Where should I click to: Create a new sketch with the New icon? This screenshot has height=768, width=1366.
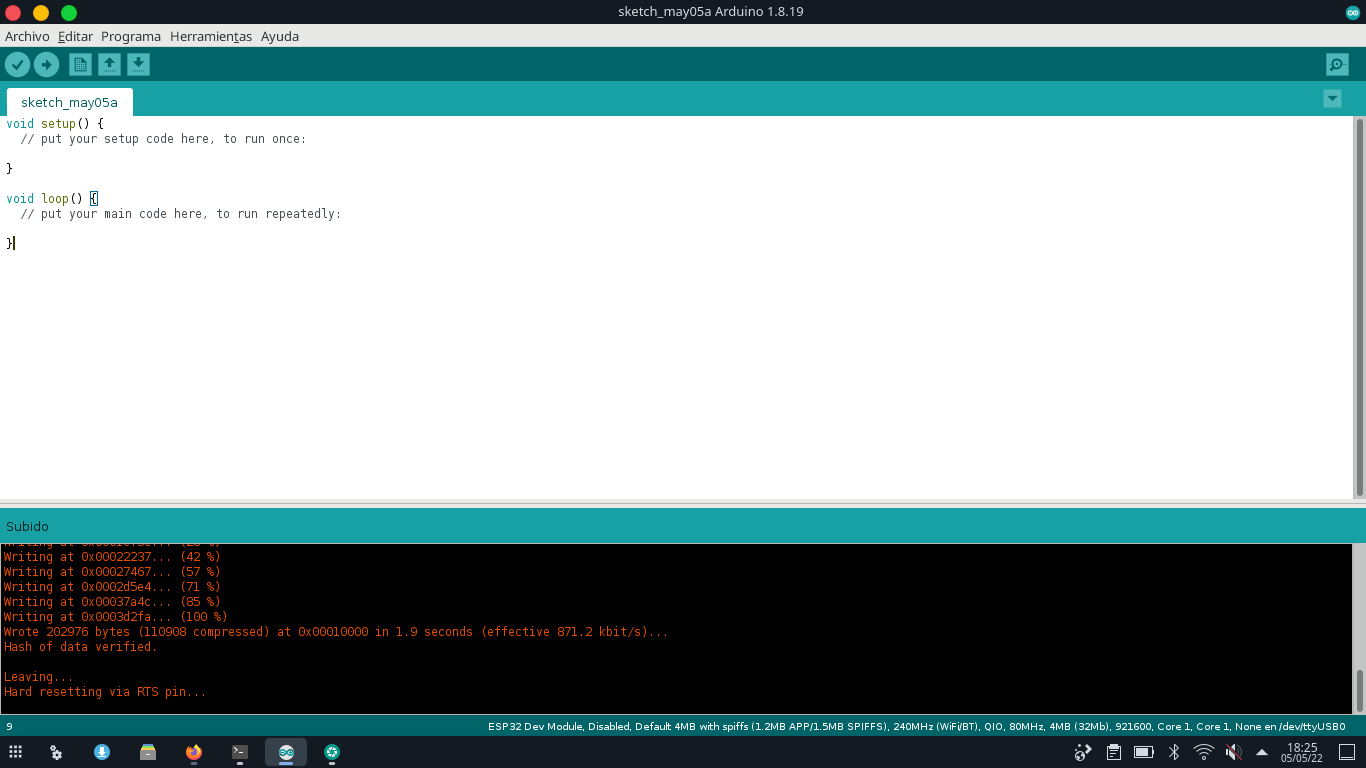80,65
